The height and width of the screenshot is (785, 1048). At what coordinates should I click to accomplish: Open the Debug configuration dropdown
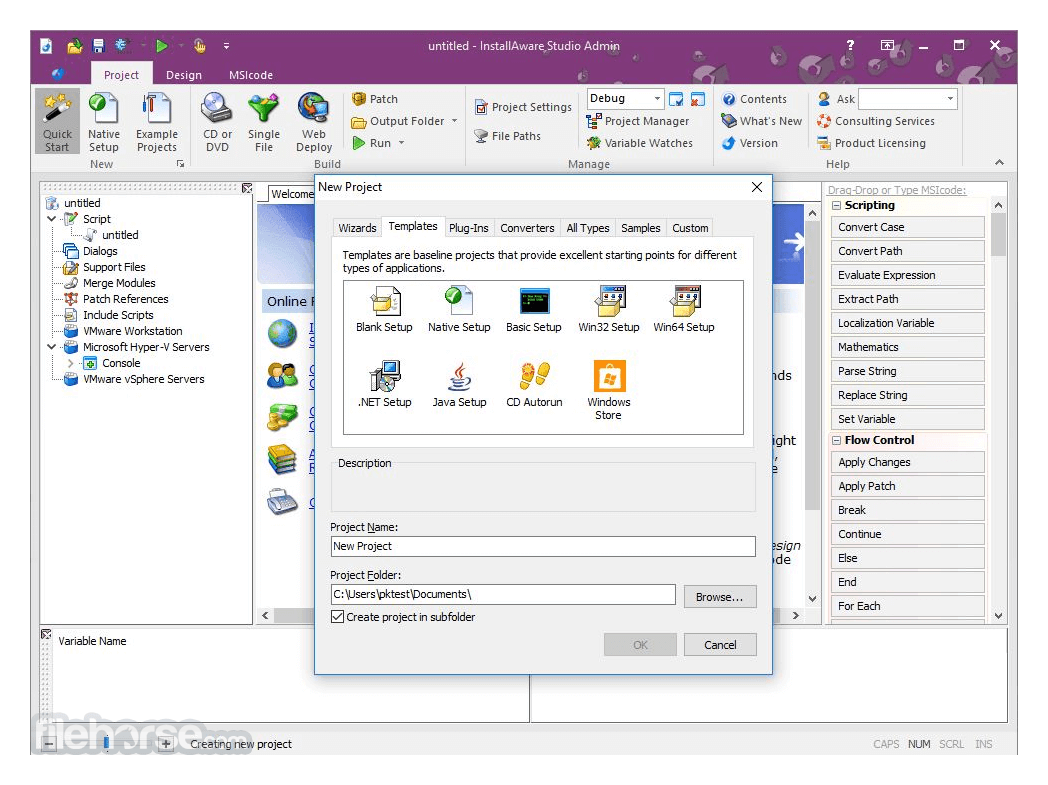tap(657, 98)
